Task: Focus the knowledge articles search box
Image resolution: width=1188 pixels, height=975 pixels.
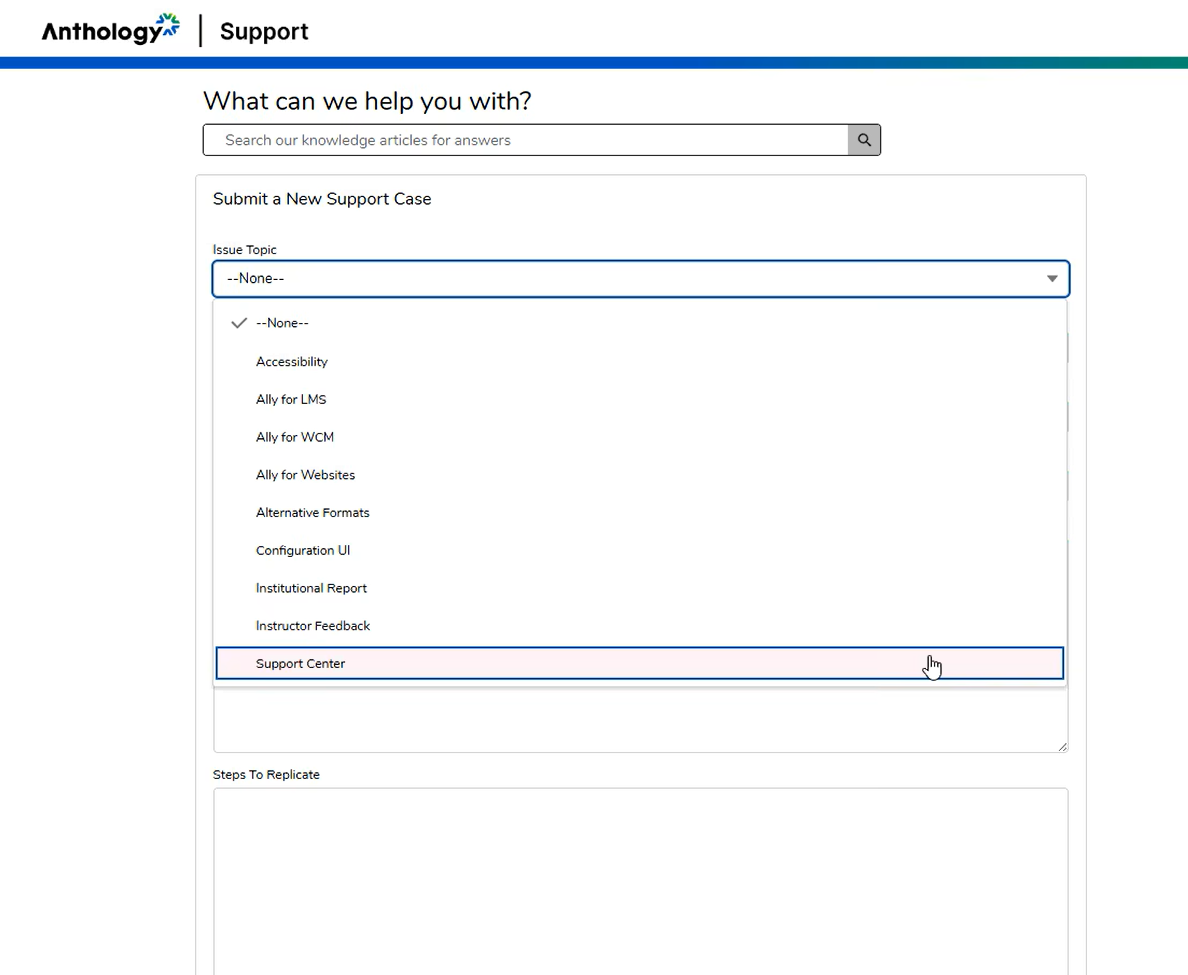Action: (526, 140)
